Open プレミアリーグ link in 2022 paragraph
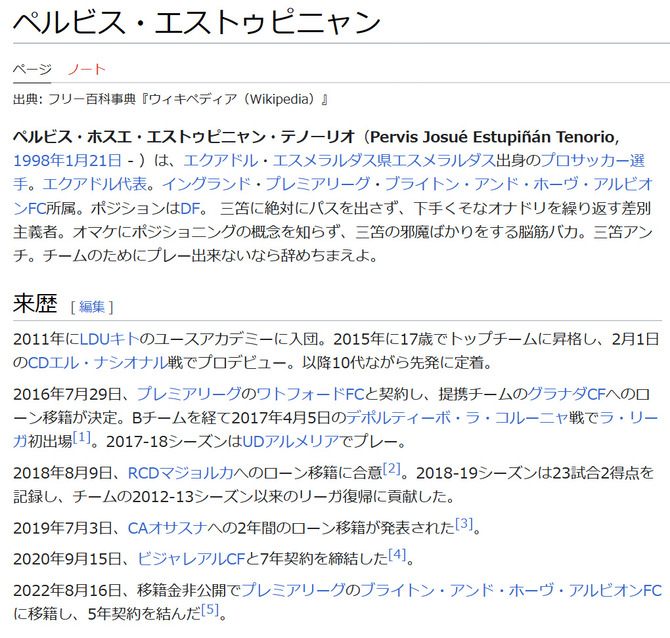 point(293,590)
